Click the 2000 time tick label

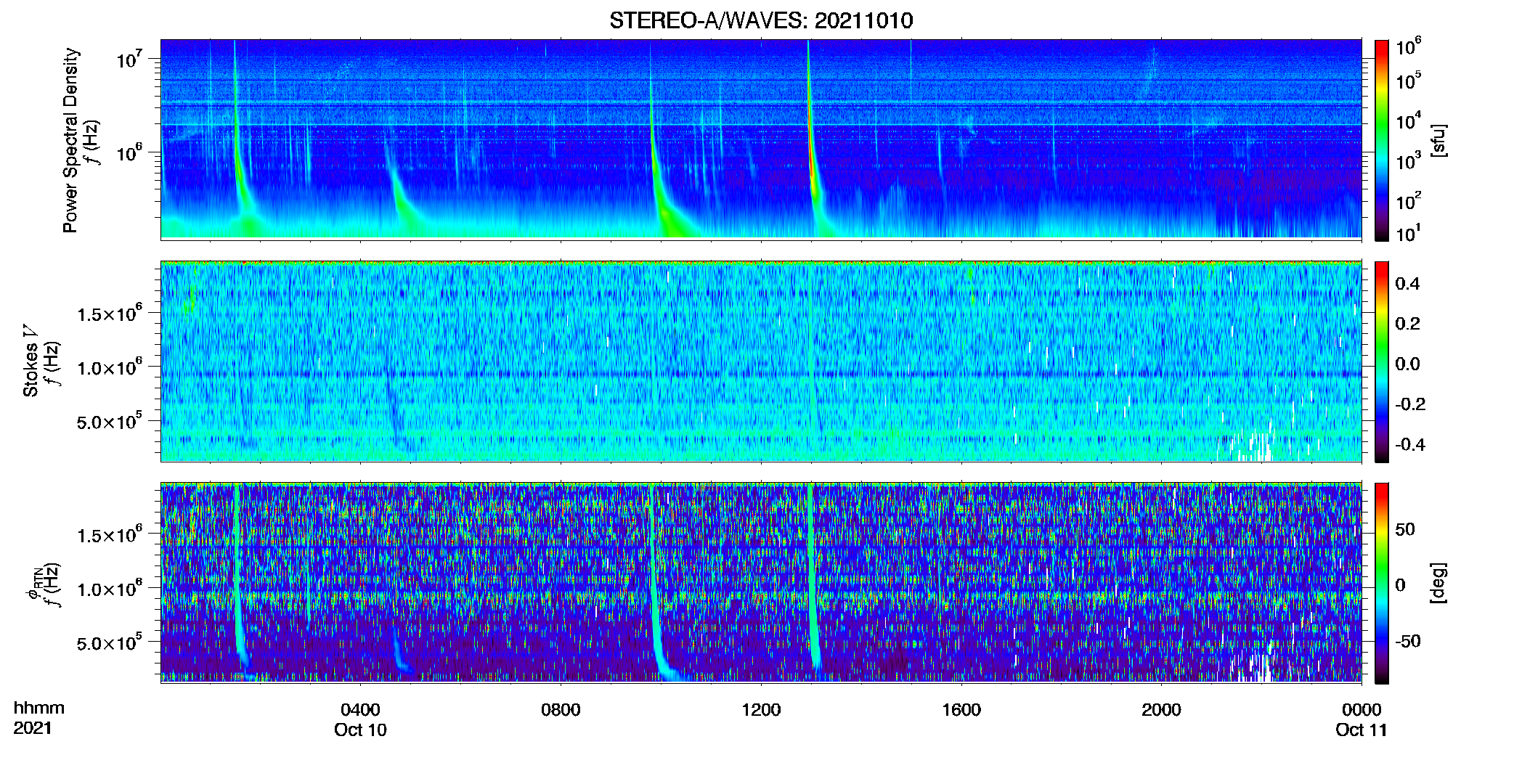[1161, 710]
